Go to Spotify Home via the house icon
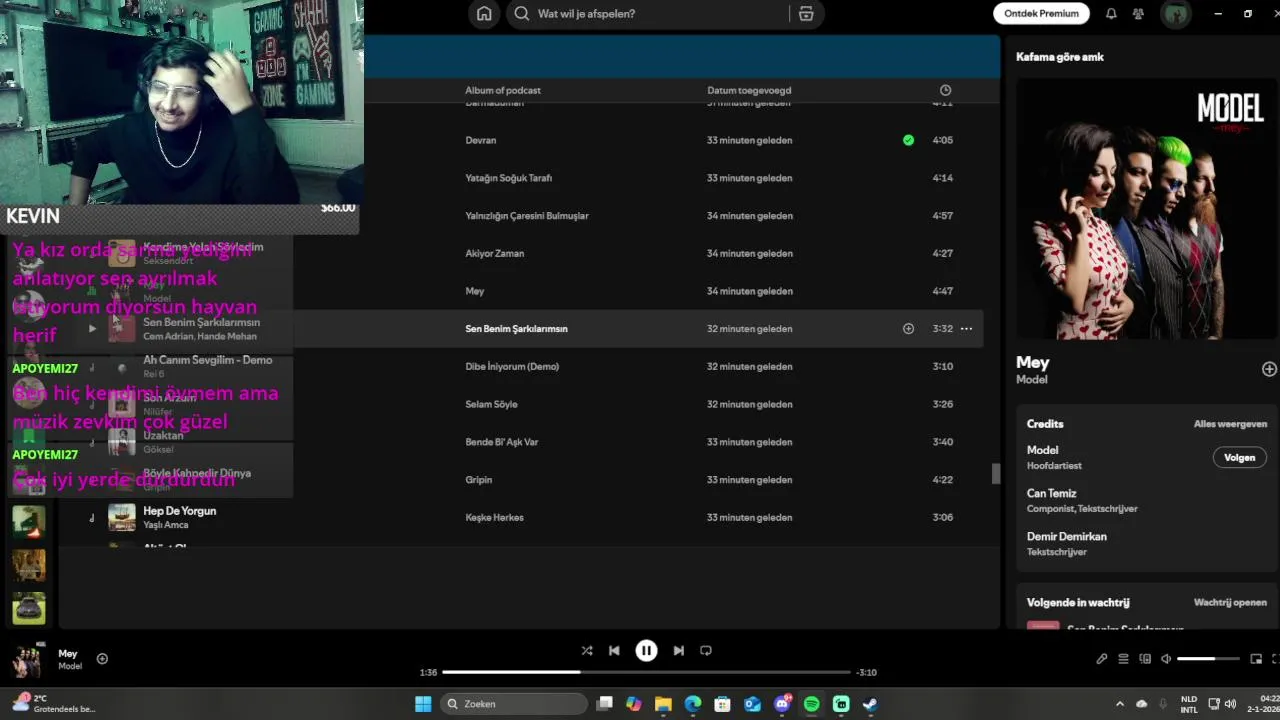 [x=484, y=14]
